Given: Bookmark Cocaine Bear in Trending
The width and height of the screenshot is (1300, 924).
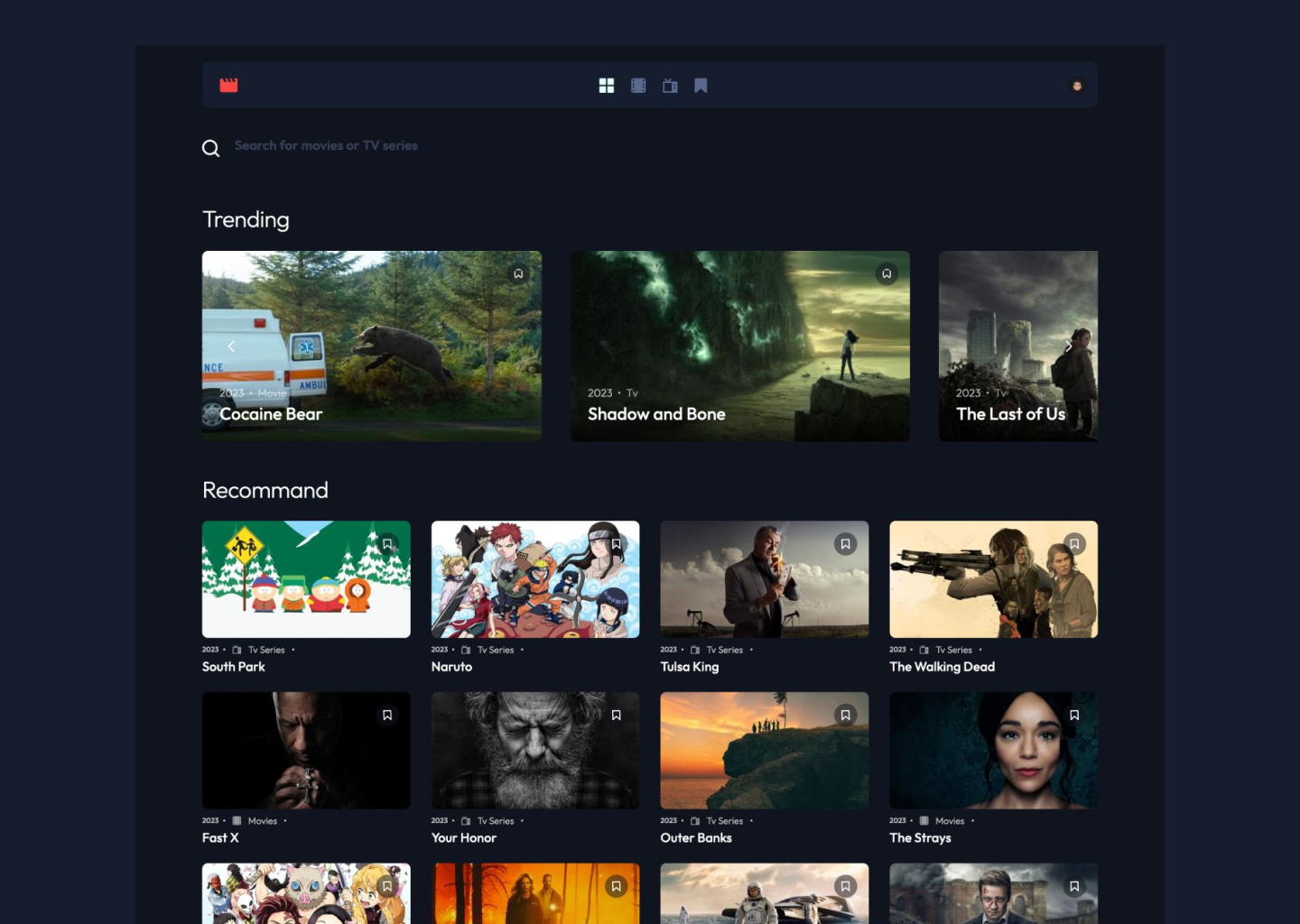Looking at the screenshot, I should coord(518,273).
